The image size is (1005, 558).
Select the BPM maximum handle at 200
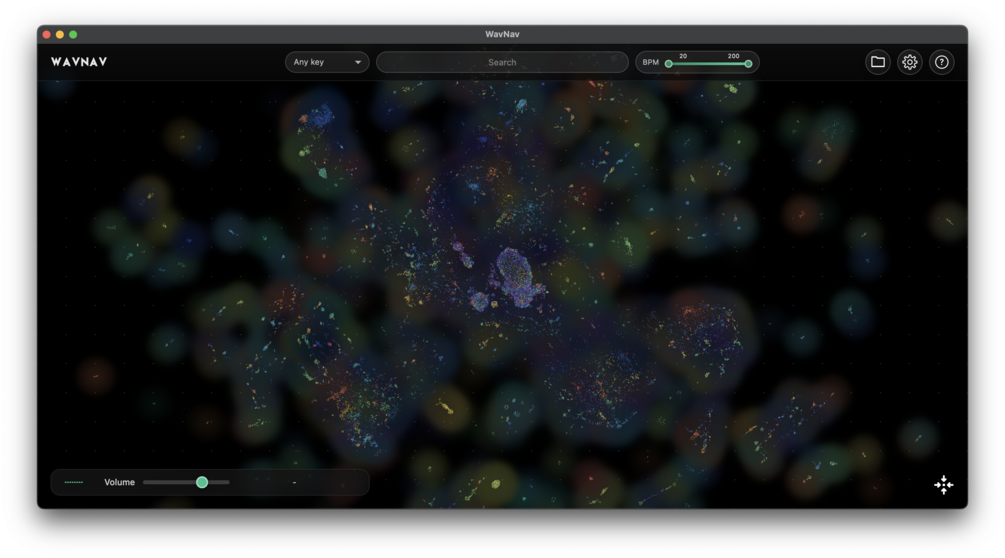tap(748, 63)
